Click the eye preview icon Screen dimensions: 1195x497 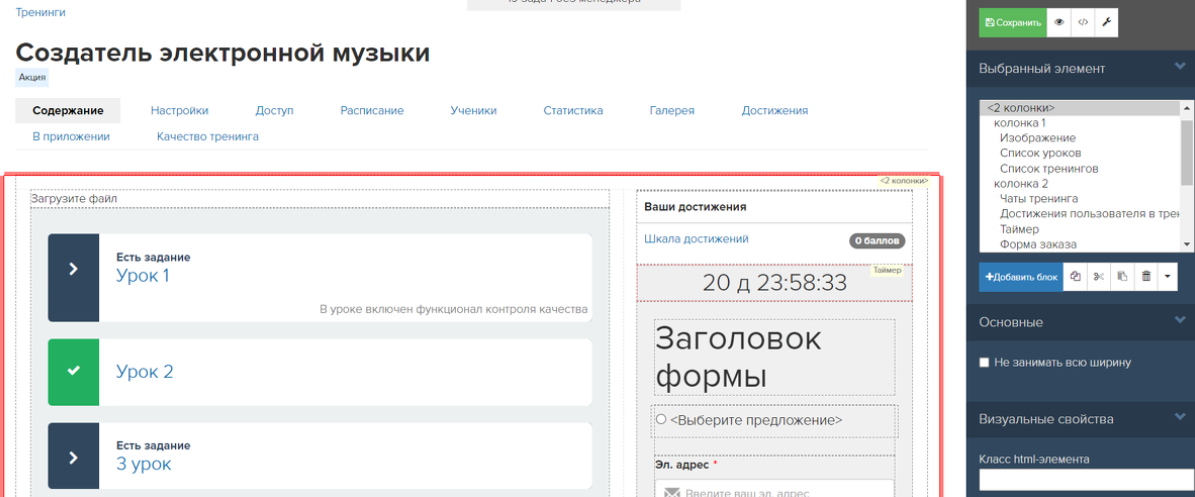1059,23
